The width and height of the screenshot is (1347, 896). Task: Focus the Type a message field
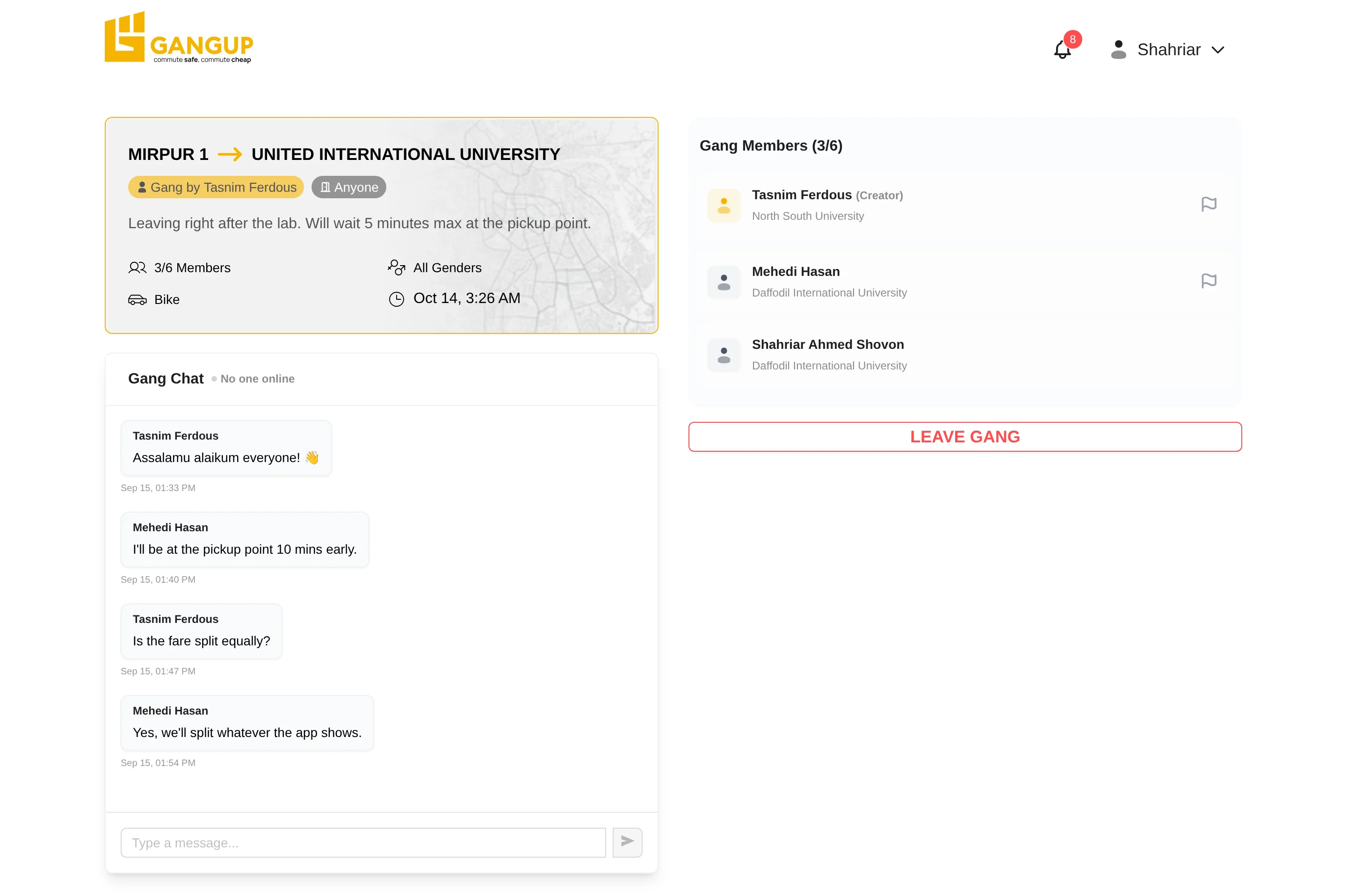363,842
